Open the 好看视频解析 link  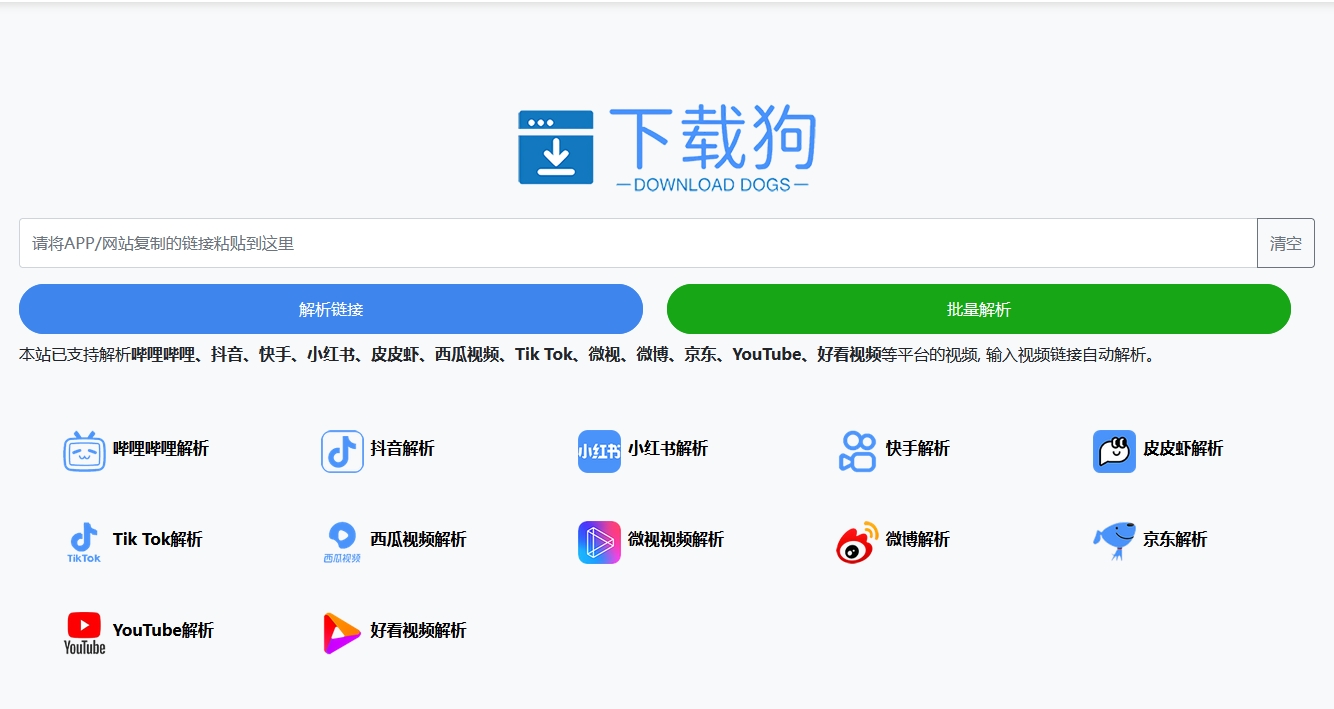(419, 631)
